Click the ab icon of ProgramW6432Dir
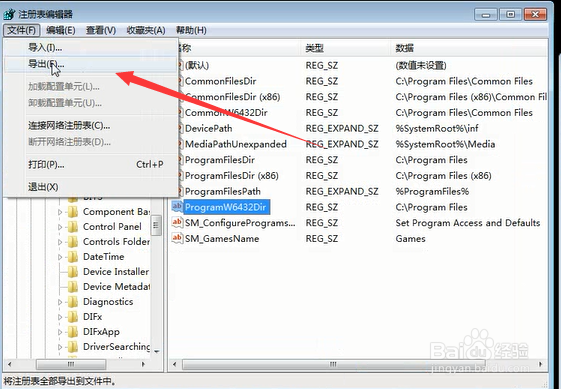 point(177,206)
